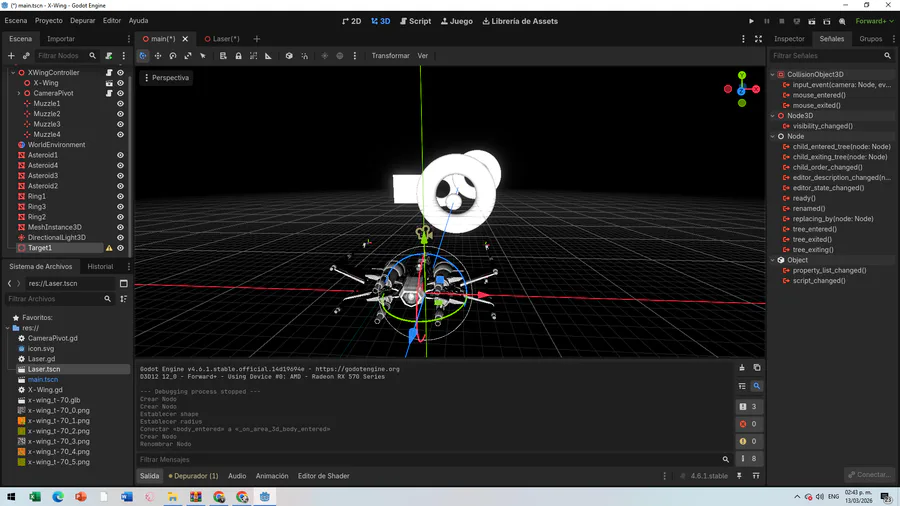Select the Rotate mode tool
900x506 pixels.
(x=173, y=56)
